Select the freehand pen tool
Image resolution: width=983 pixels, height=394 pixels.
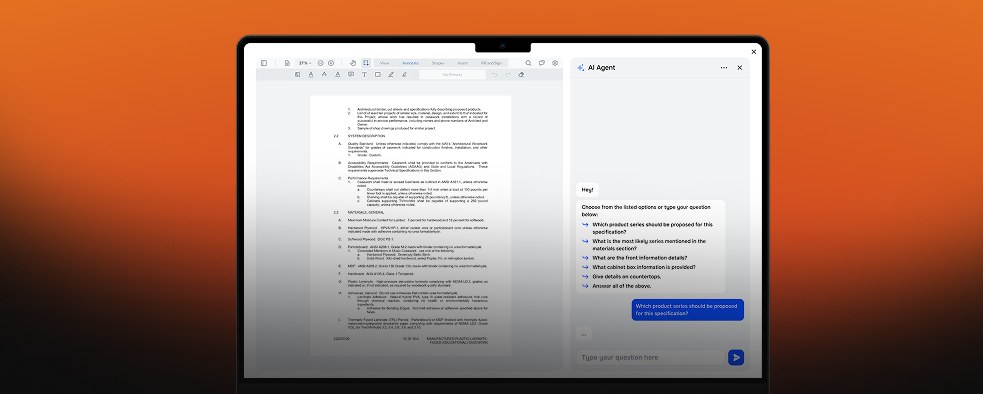pos(391,74)
